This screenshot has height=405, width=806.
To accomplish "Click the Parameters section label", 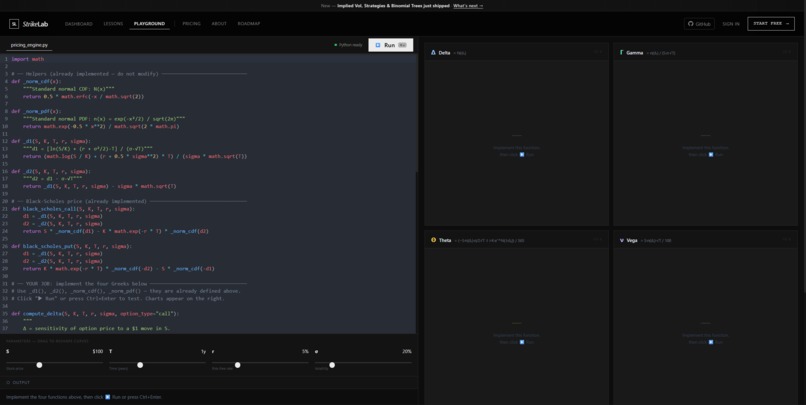I will coord(47,341).
